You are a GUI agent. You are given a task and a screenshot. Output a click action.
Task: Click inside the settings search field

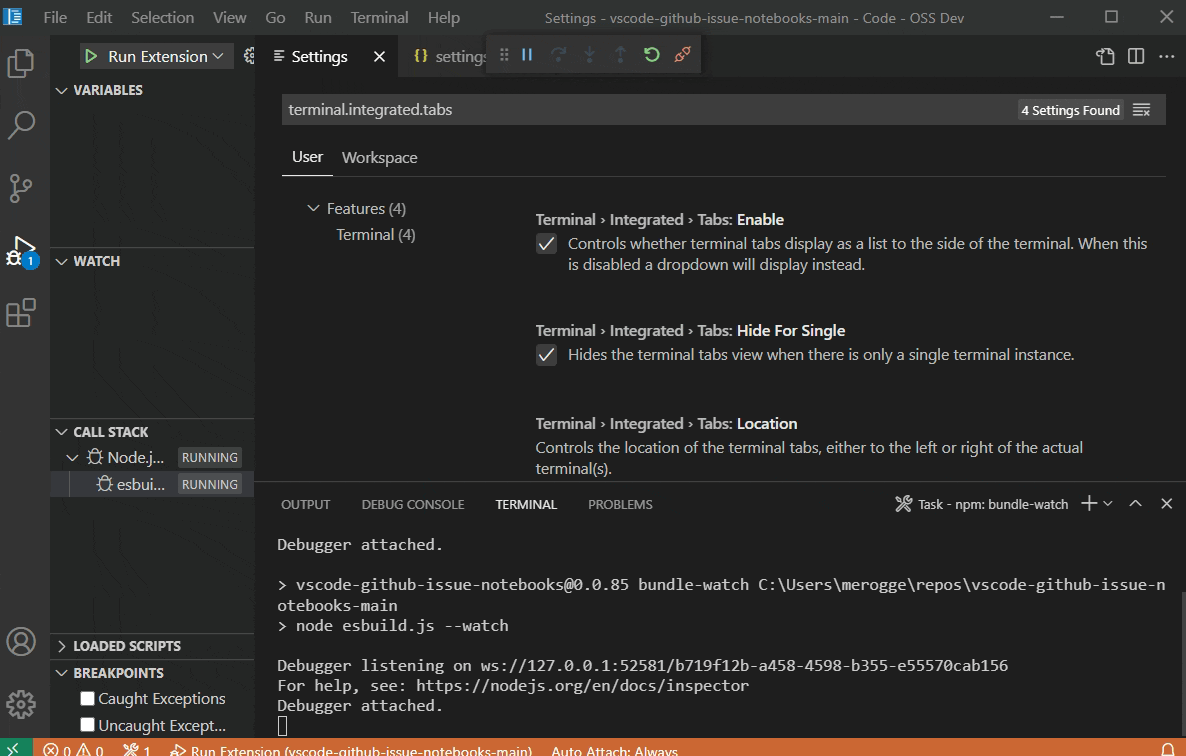pos(600,110)
